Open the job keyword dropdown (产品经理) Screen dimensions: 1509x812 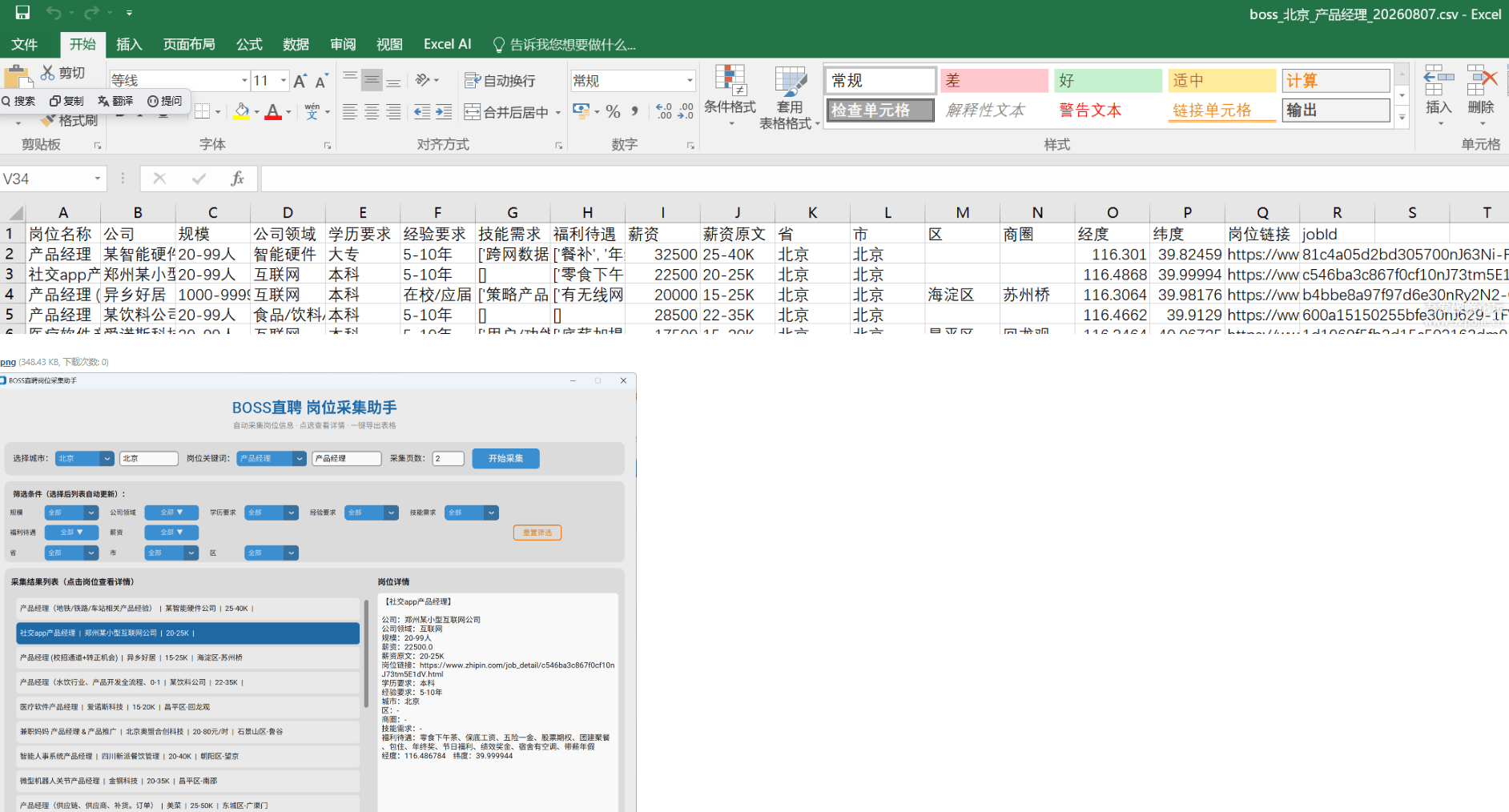[x=272, y=458]
